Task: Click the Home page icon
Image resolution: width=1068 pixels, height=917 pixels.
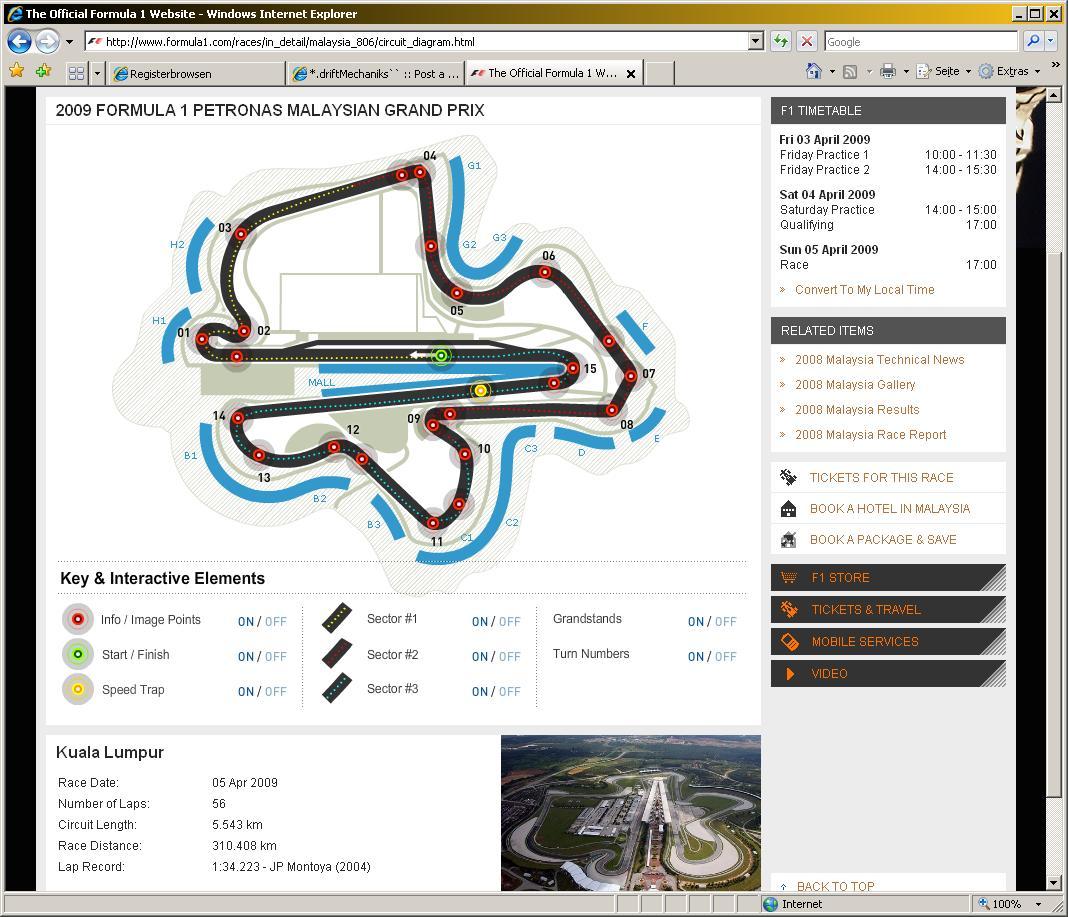Action: click(813, 71)
